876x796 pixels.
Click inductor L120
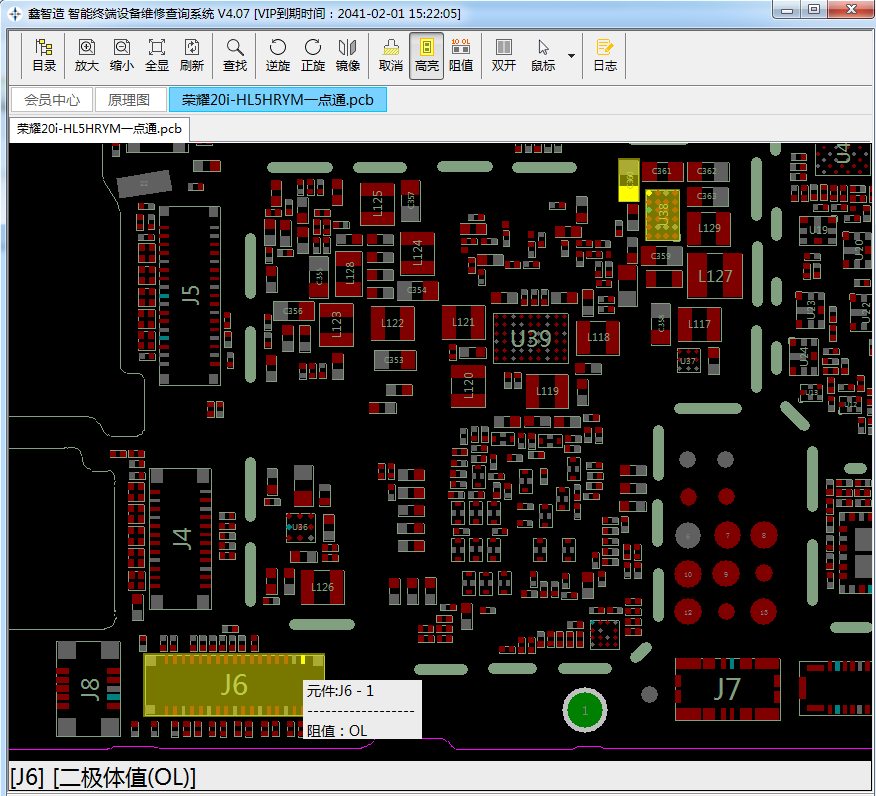(x=468, y=386)
